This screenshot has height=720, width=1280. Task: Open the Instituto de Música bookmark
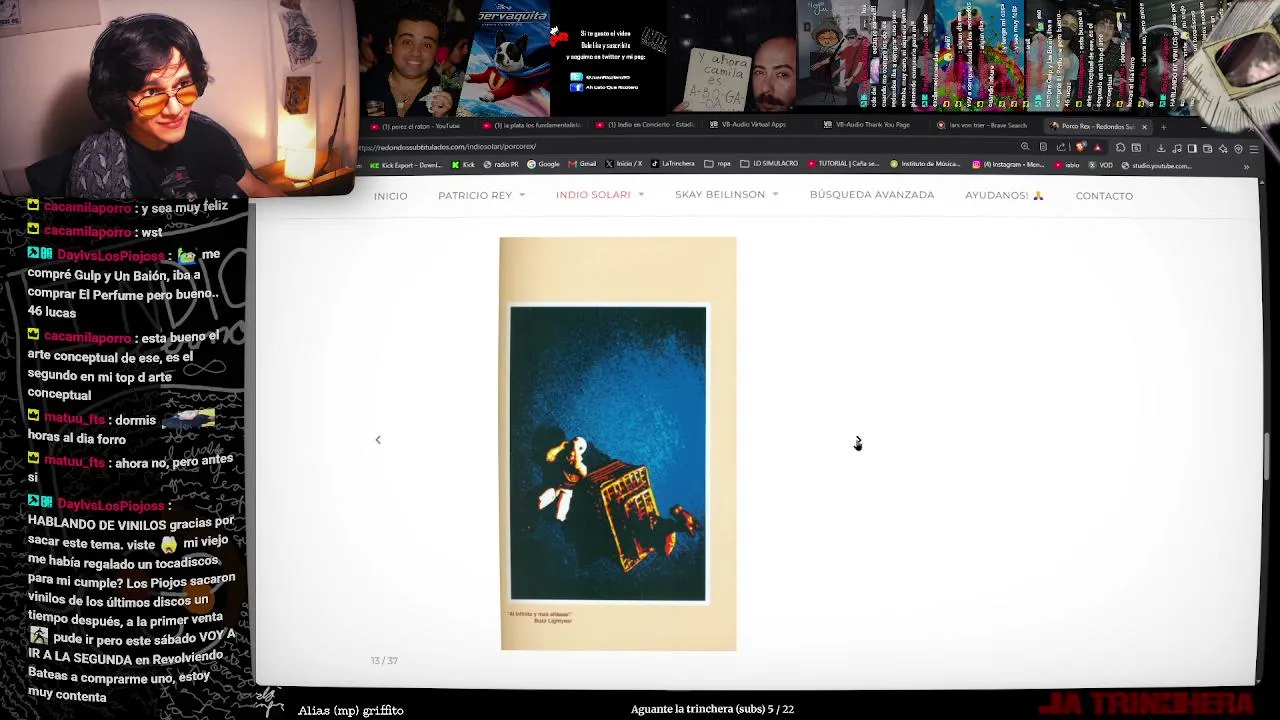[x=925, y=164]
